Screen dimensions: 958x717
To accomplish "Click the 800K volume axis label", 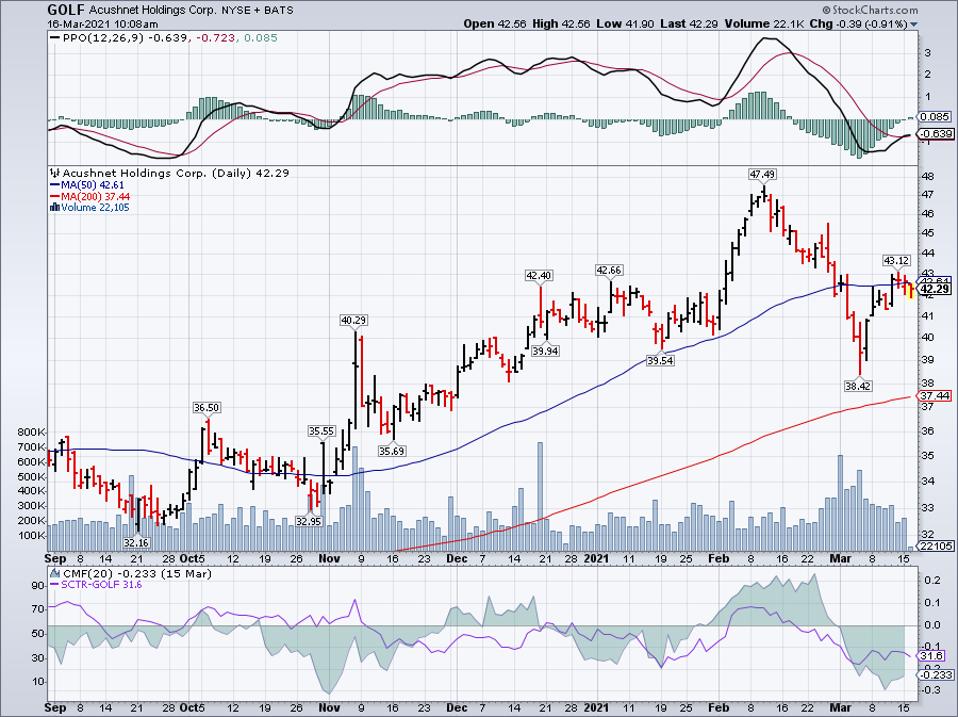I will click(x=32, y=432).
